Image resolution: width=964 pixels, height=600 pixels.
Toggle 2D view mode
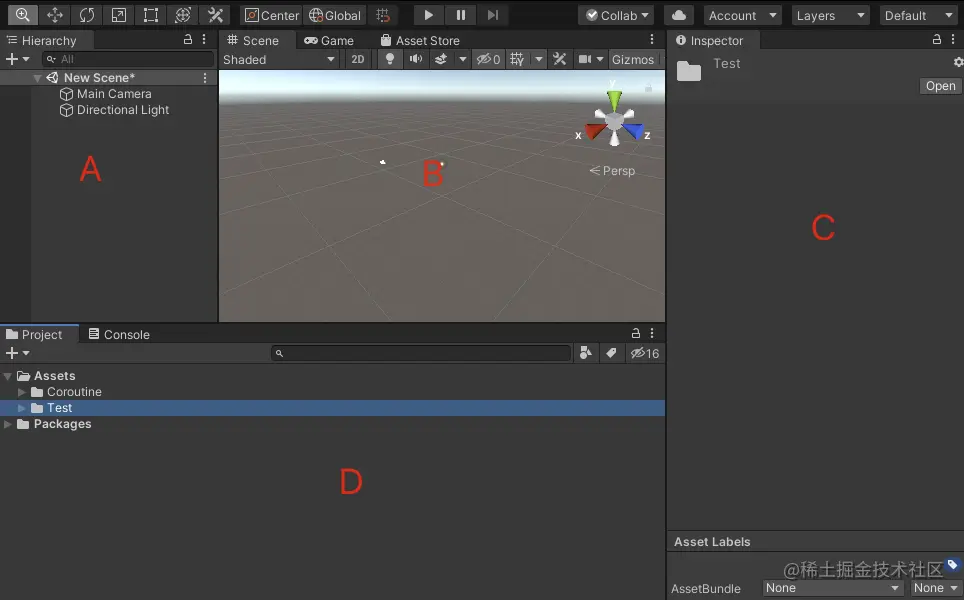358,60
